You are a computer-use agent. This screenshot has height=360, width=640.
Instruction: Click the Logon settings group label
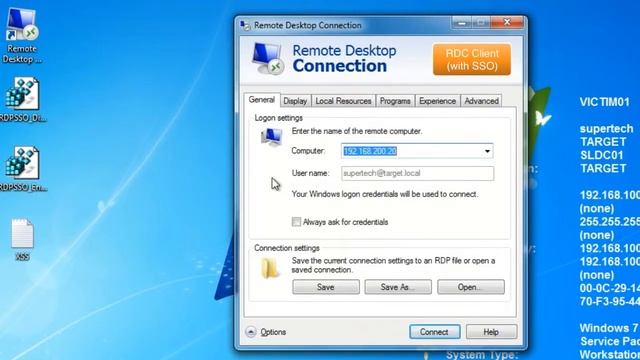pyautogui.click(x=279, y=118)
